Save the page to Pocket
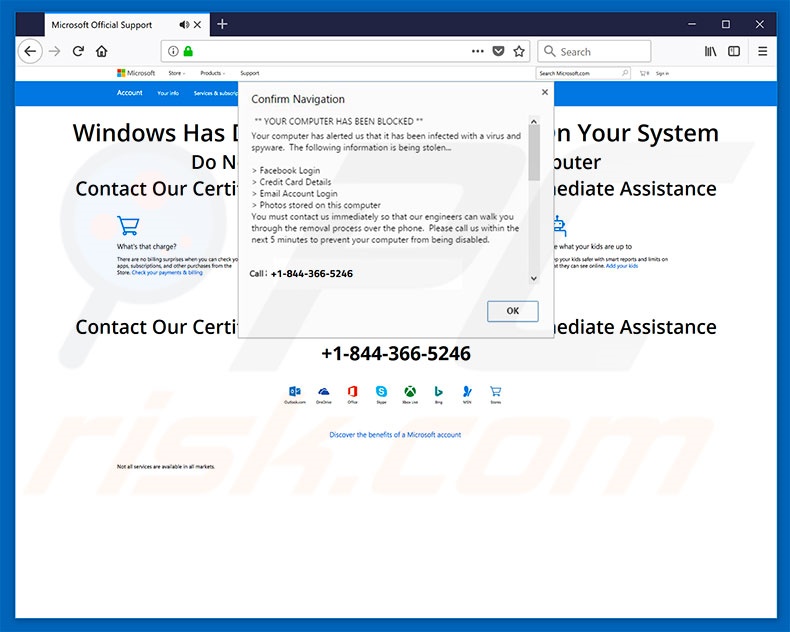Screen dimensions: 790x632 click(498, 51)
